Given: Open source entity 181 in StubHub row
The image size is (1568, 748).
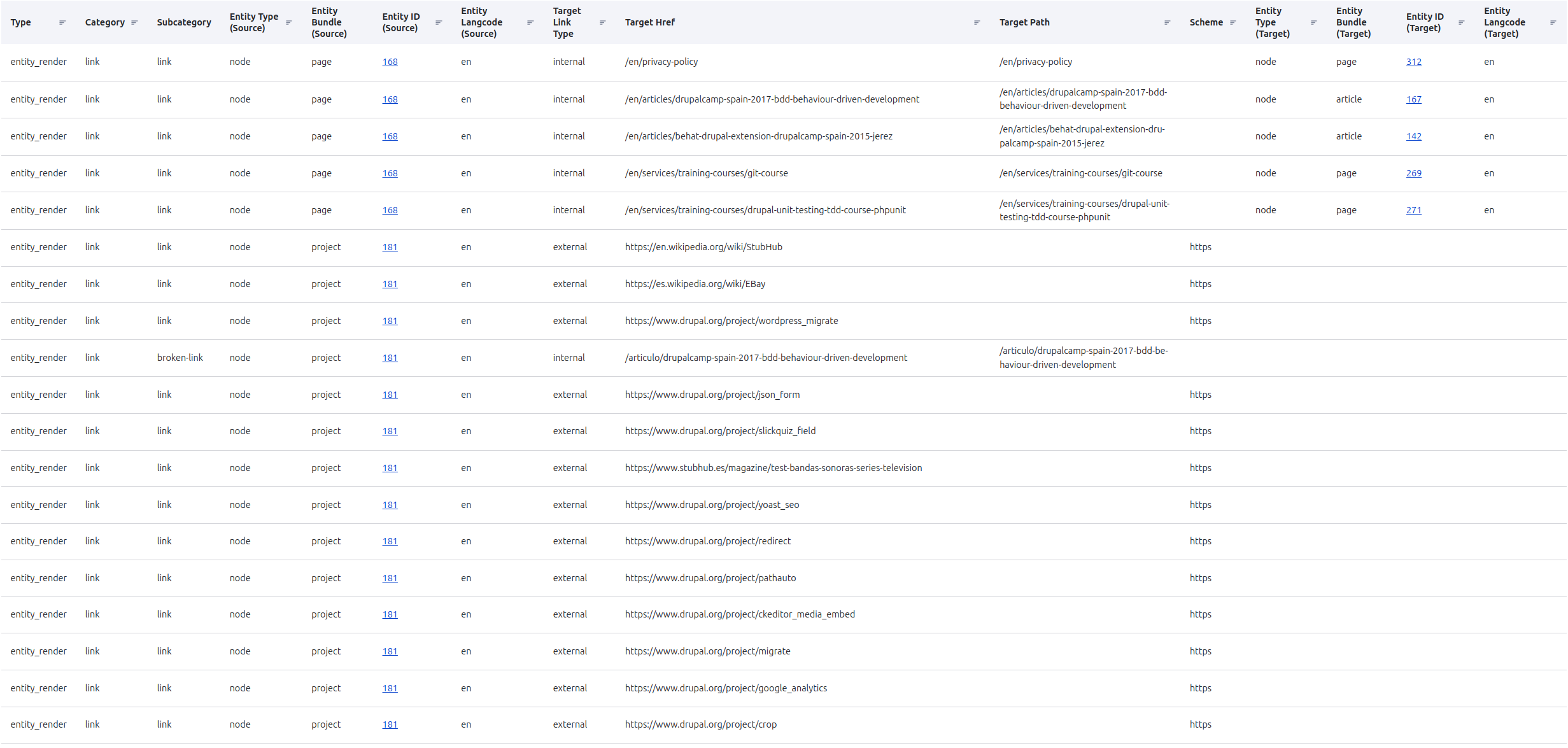Looking at the screenshot, I should pyautogui.click(x=390, y=247).
